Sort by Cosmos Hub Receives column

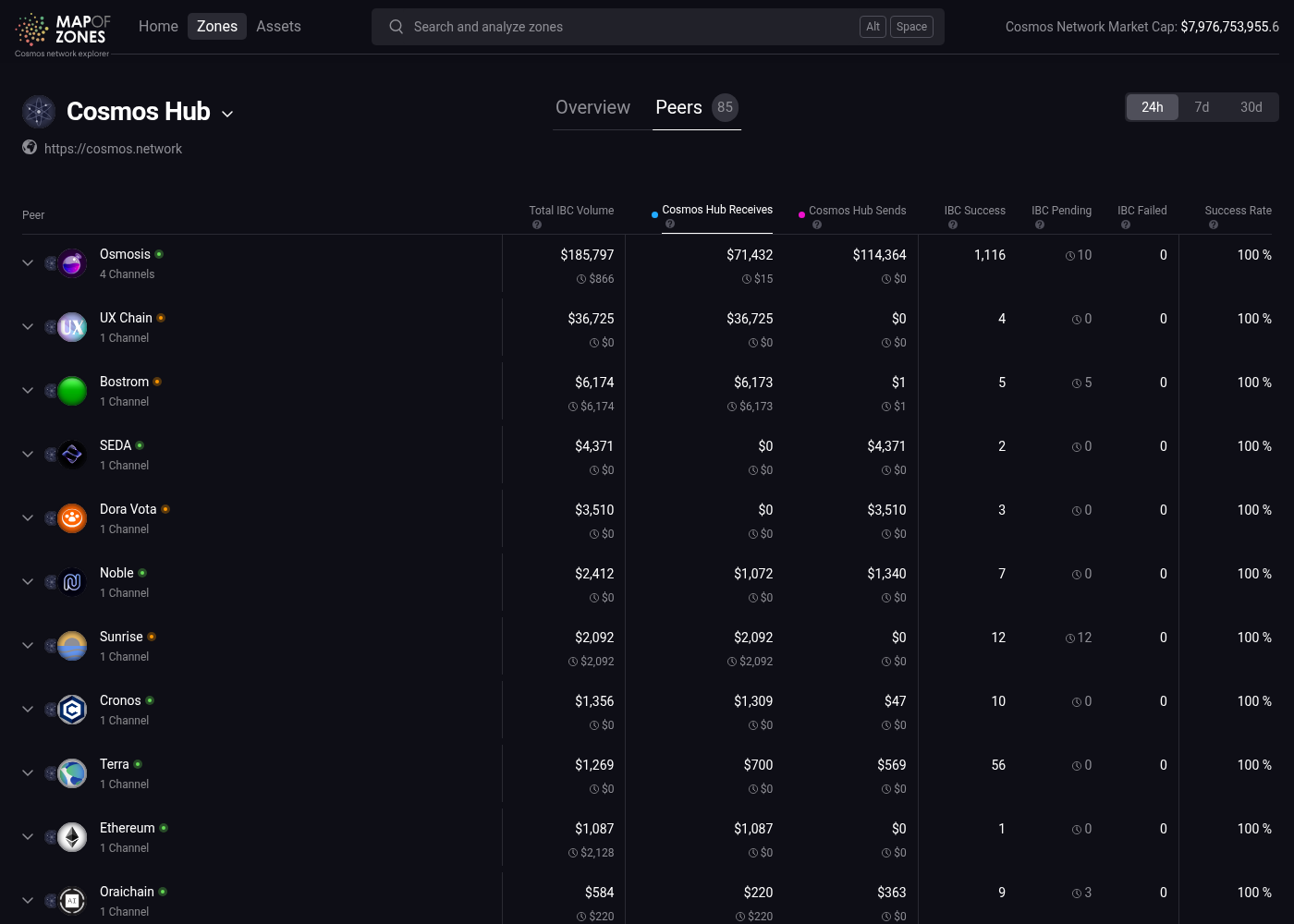click(717, 210)
